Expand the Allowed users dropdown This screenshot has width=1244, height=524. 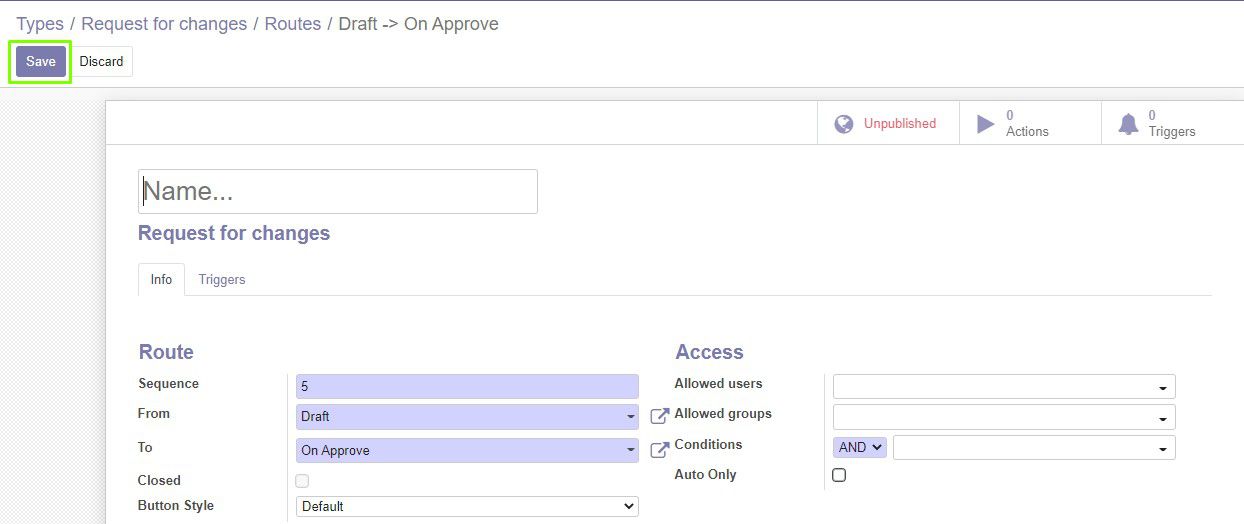point(1004,387)
